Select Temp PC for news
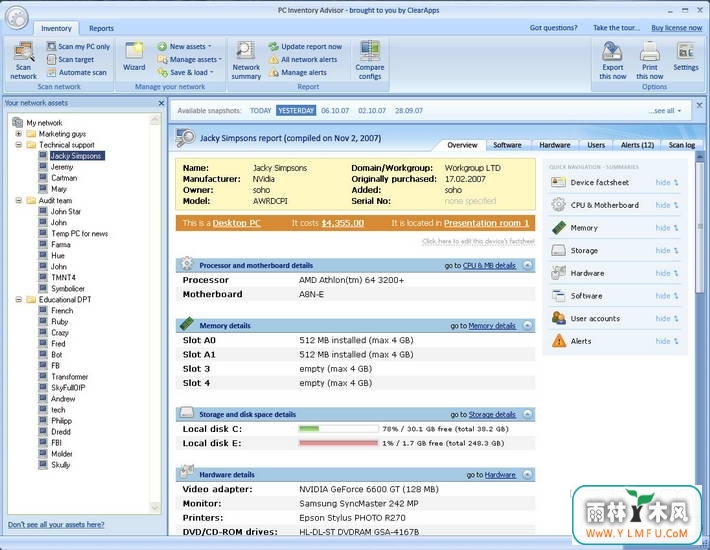The image size is (710, 550). [79, 234]
